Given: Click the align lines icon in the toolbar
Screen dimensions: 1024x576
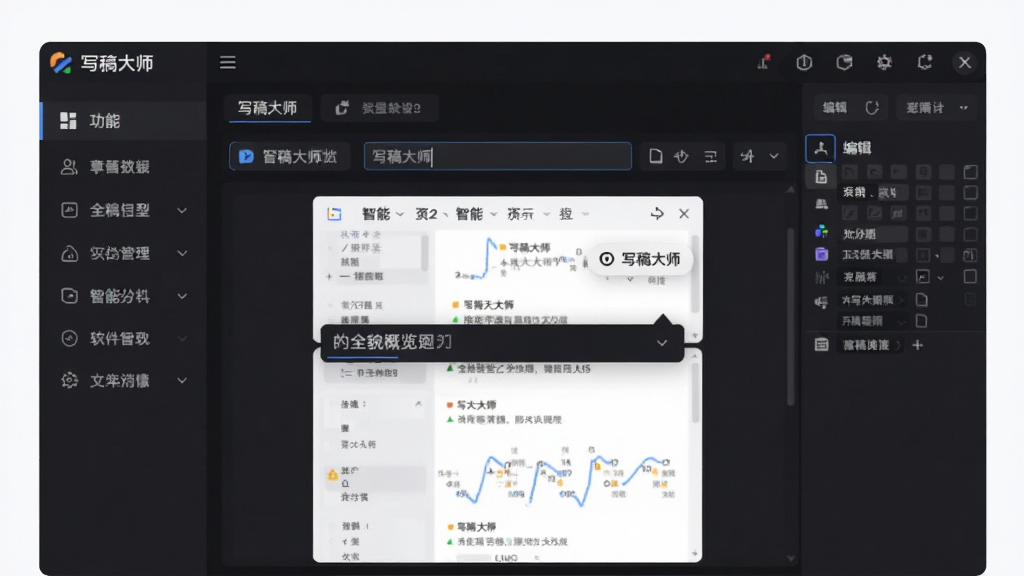Looking at the screenshot, I should (x=711, y=156).
